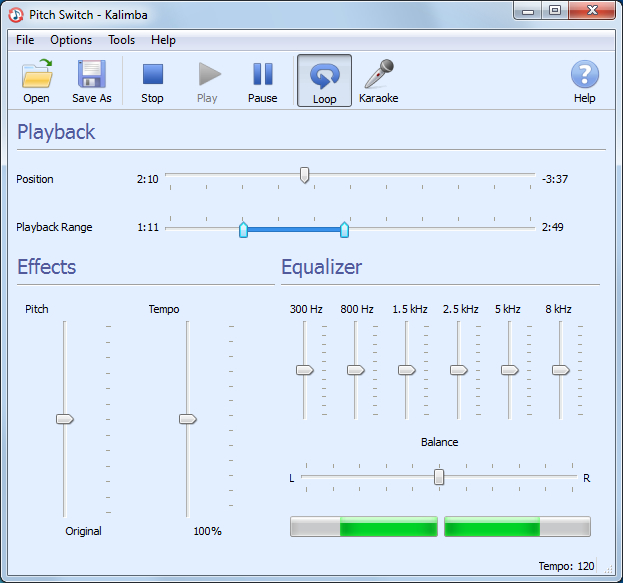Click the 8 kHz equalizer slider
This screenshot has height=583, width=623.
(x=560, y=370)
